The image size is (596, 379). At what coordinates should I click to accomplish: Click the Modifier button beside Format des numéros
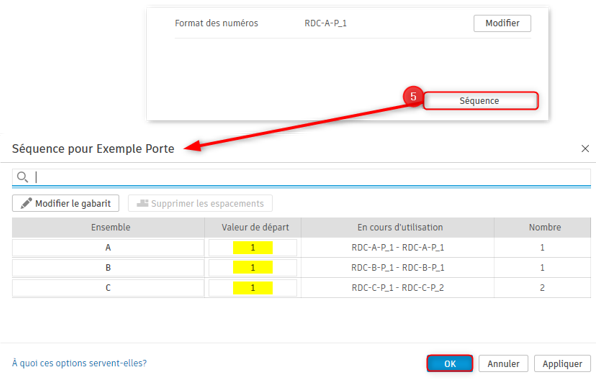pyautogui.click(x=502, y=23)
